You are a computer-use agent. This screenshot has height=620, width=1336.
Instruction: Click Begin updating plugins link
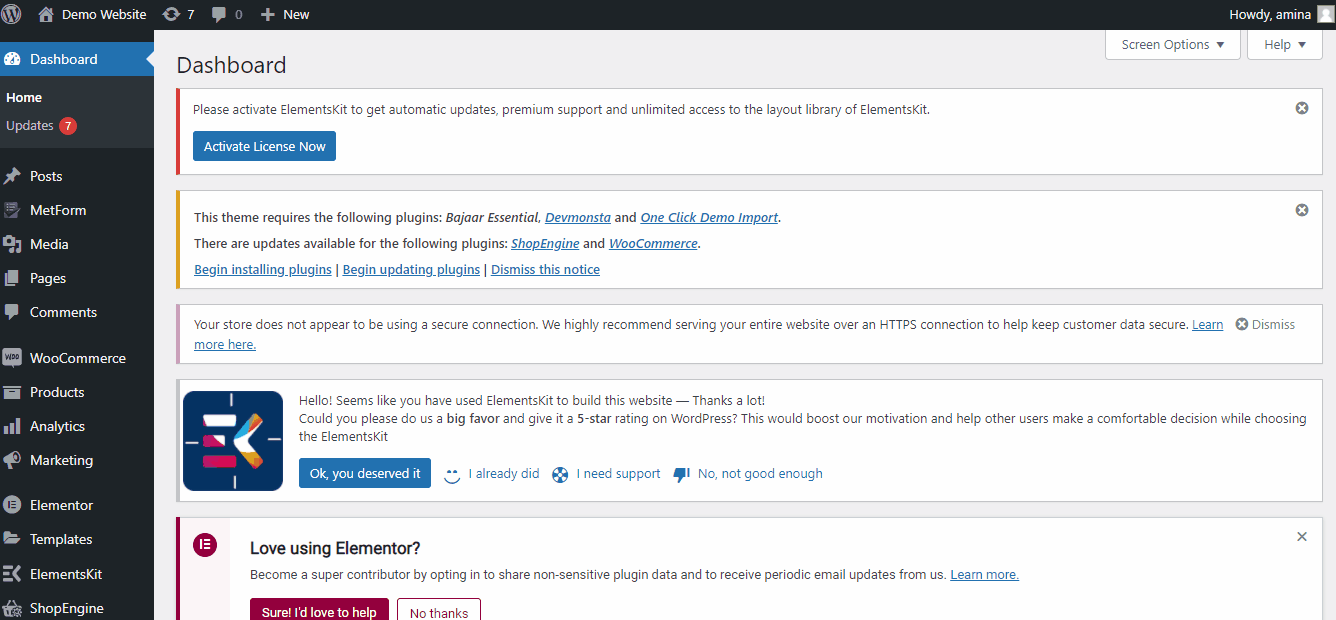[411, 269]
